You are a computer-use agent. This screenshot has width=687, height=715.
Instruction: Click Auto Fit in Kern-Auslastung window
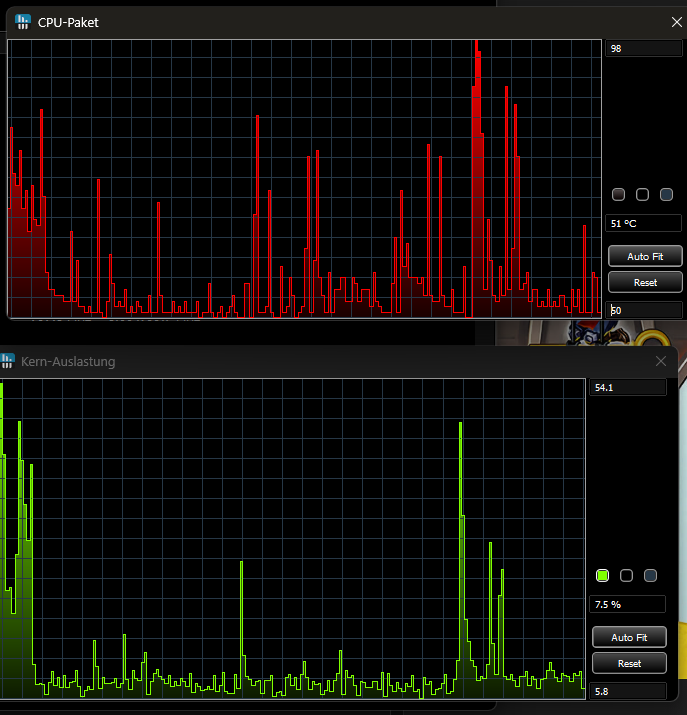pyautogui.click(x=629, y=637)
